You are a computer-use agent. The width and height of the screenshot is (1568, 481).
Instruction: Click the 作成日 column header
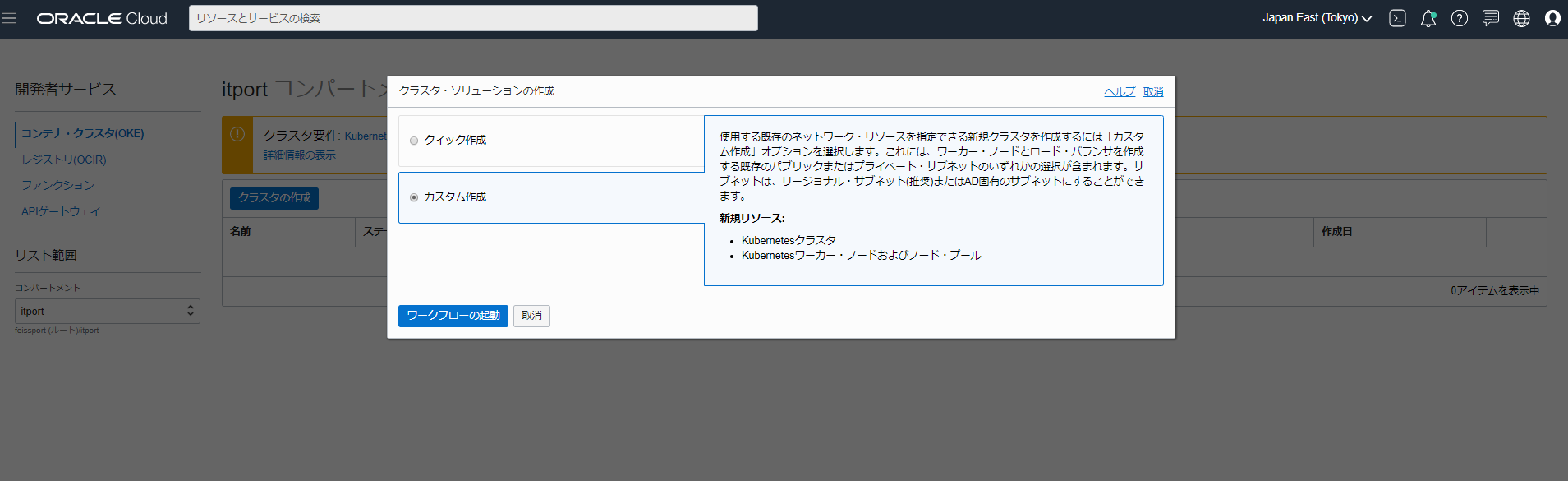[x=1337, y=232]
